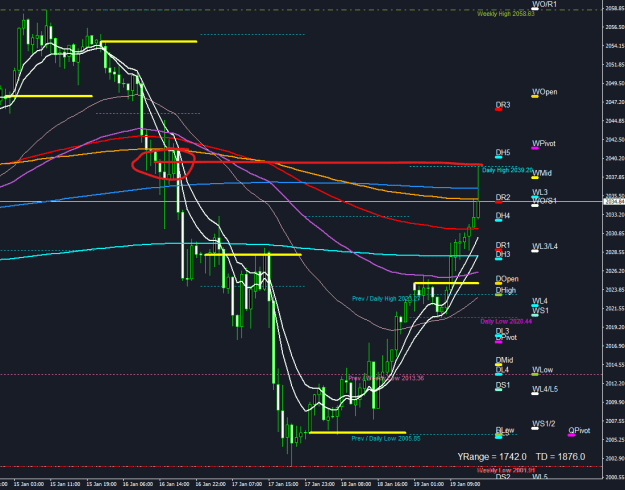Click the 17 Jan 23:00 time label

click(x=320, y=484)
